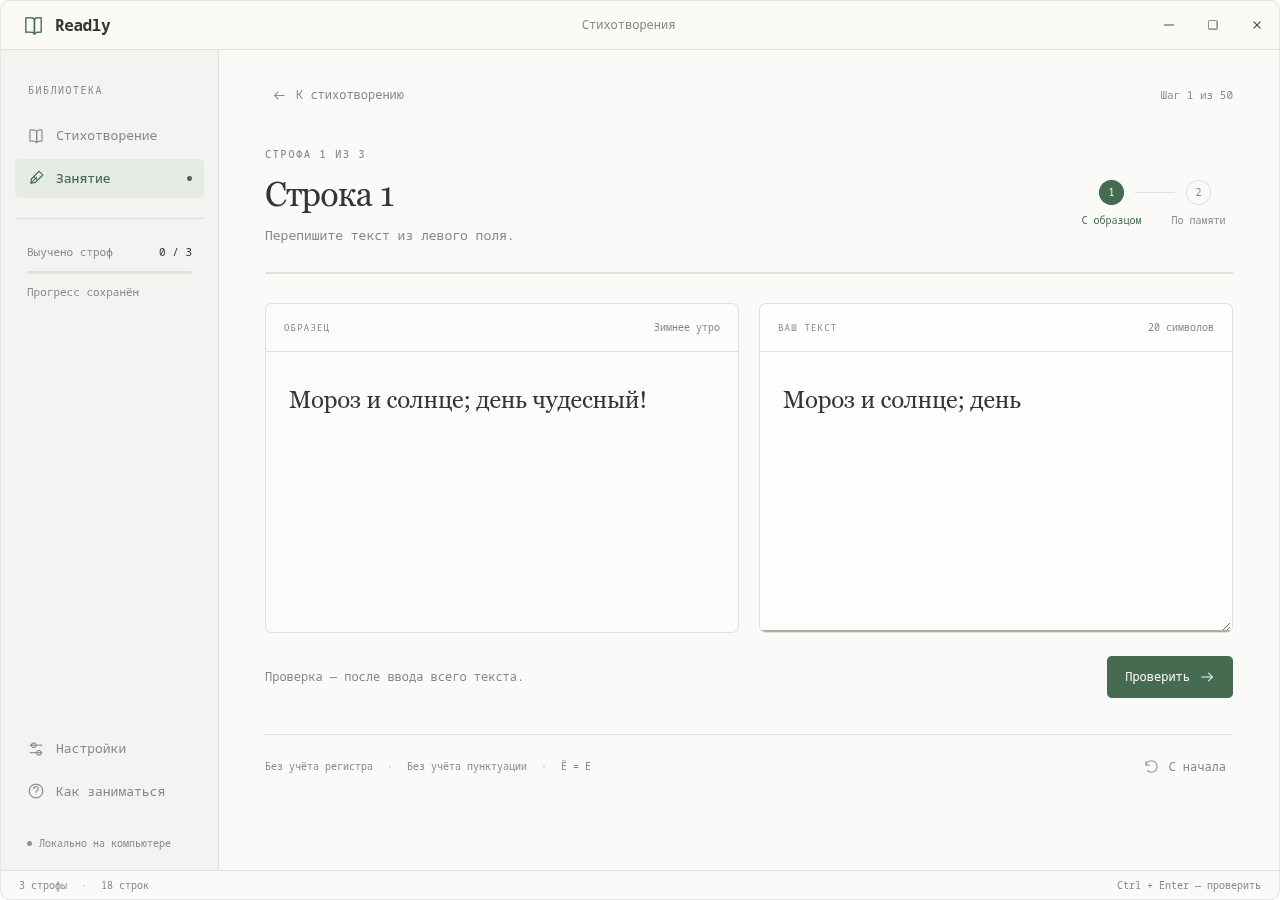Viewport: 1280px width, 900px height.
Task: Click the С образцом step label
Action: 1111,221
